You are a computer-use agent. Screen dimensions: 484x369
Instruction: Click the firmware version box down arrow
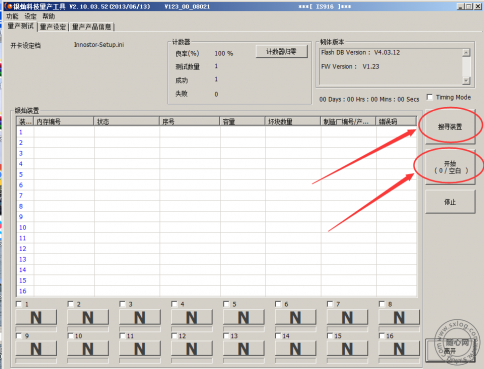click(466, 80)
